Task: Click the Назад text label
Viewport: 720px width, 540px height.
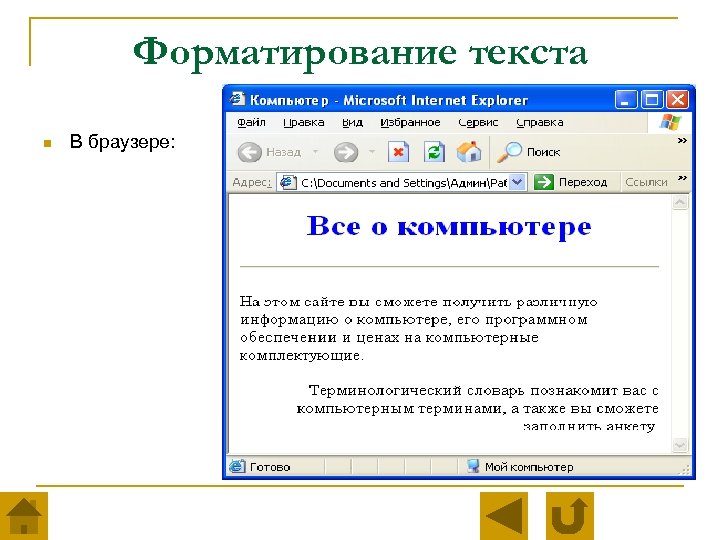Action: point(283,152)
